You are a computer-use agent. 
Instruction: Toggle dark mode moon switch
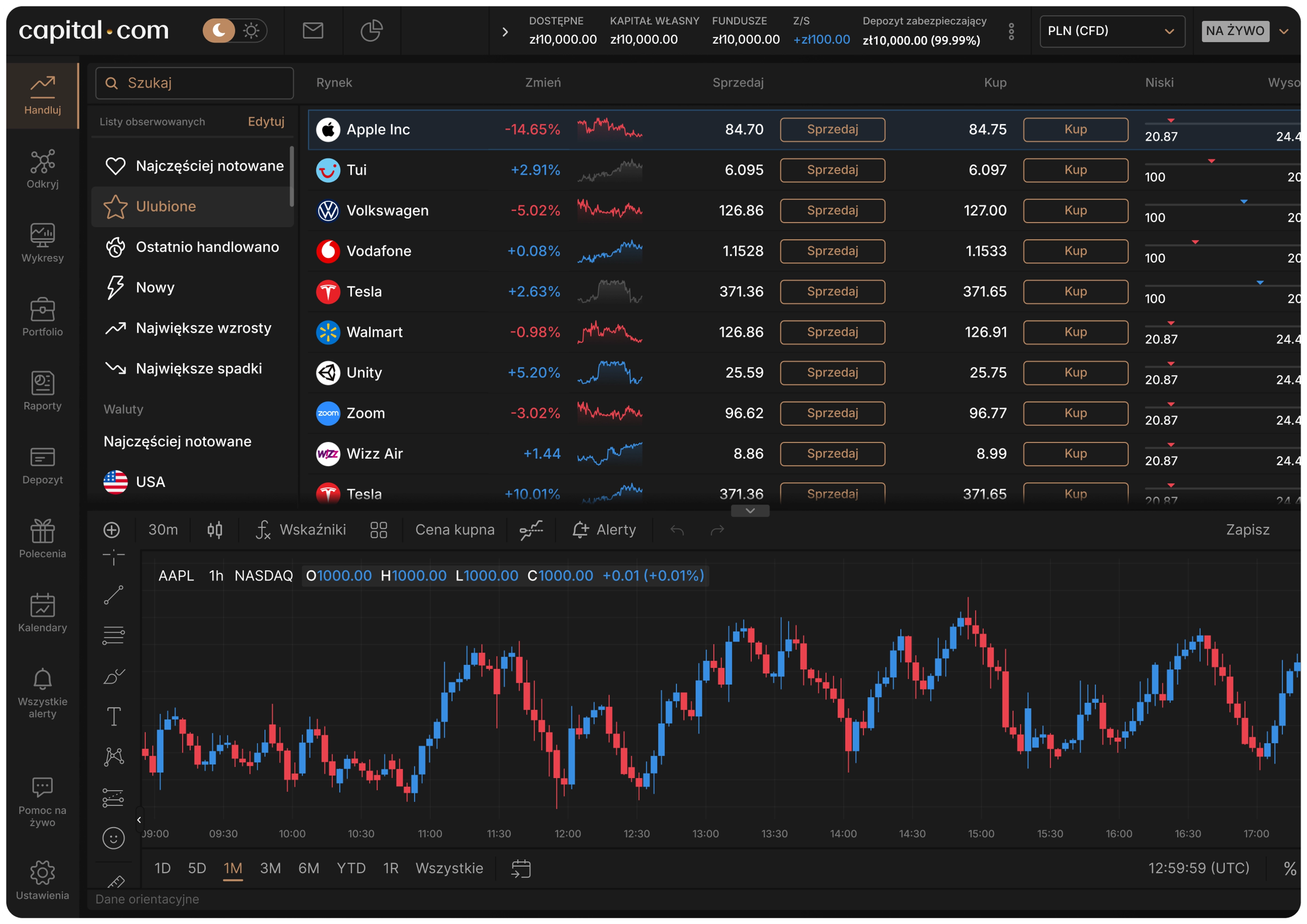(x=219, y=30)
